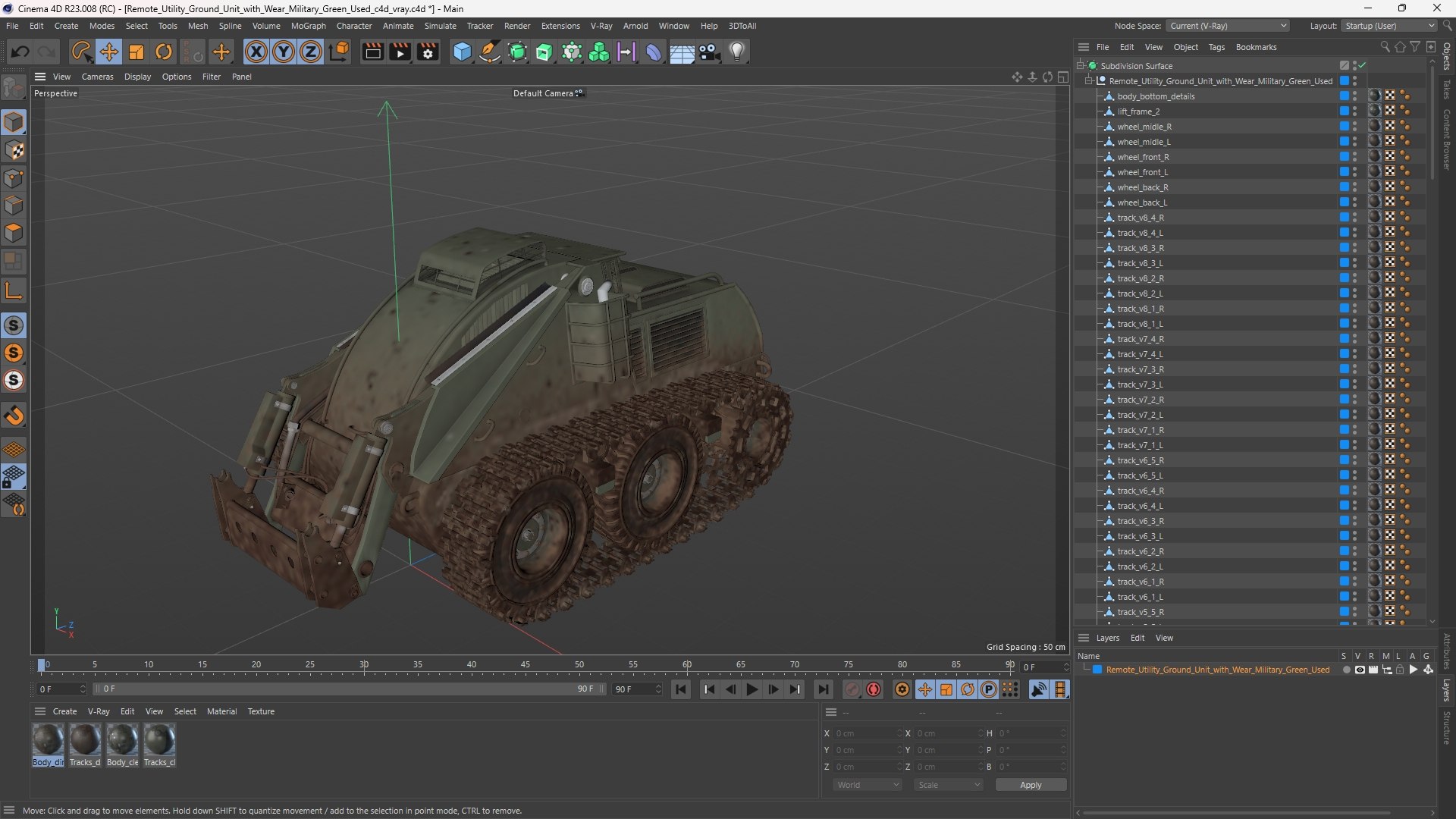Collapse Remote_Utility_Ground_Unit object hierarchy
This screenshot has height=819, width=1456.
tap(1089, 81)
